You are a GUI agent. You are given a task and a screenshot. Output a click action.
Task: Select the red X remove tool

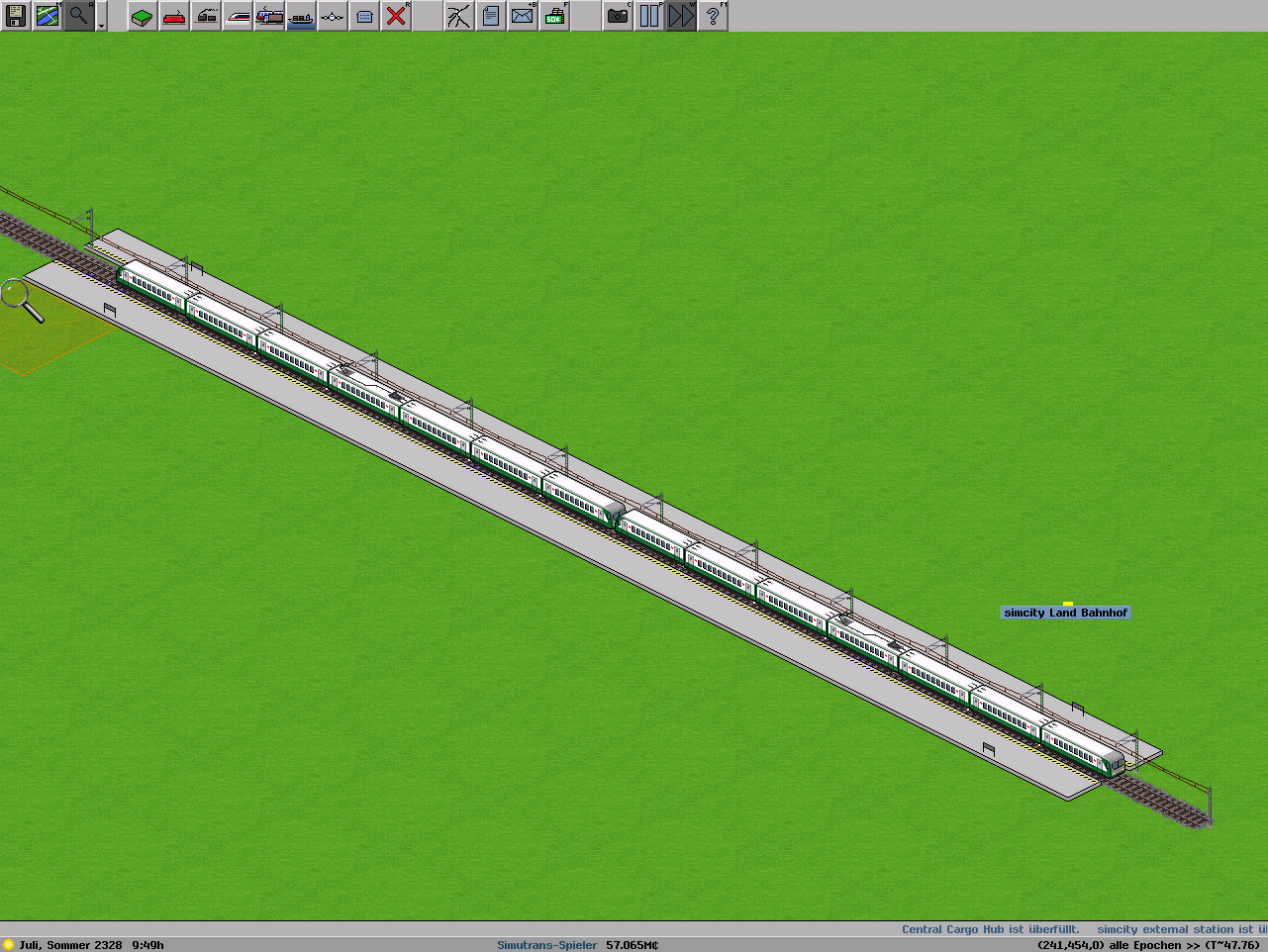(396, 16)
